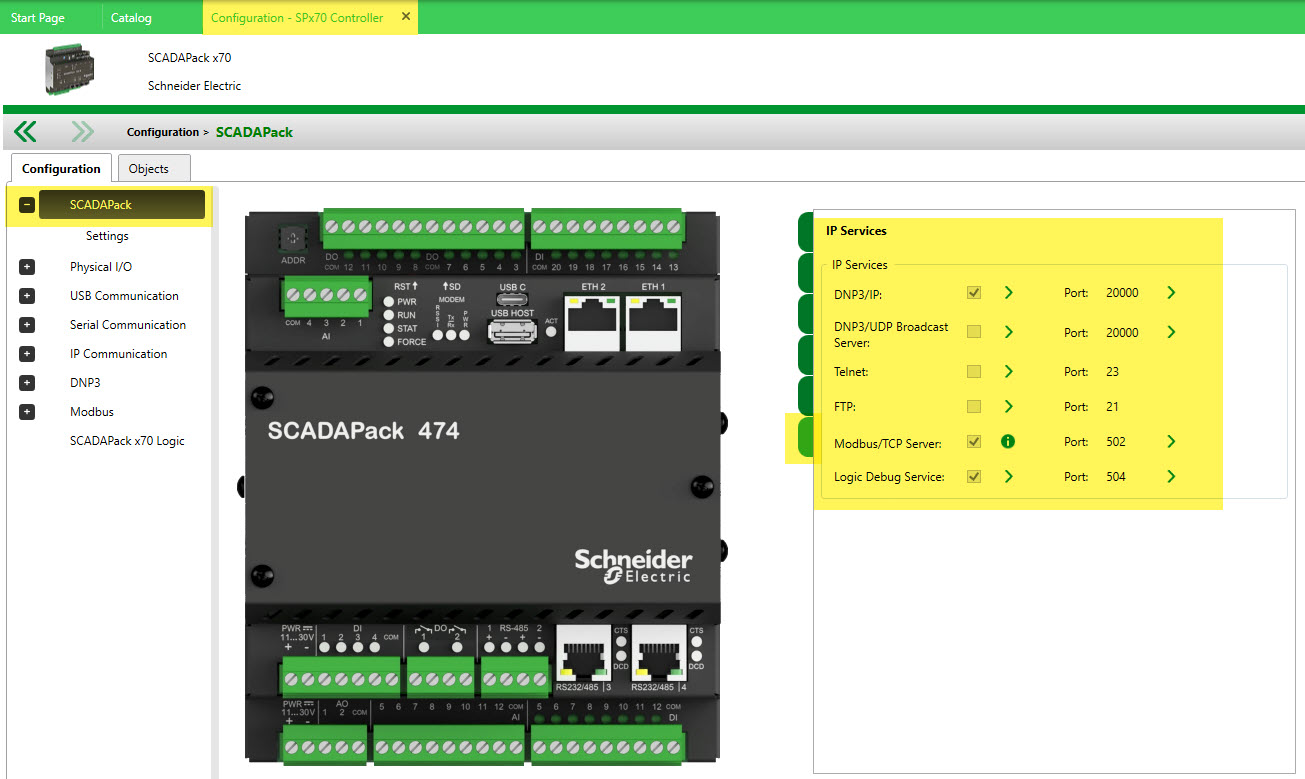This screenshot has height=779, width=1305.
Task: Select DNP3 in the tree
Action: click(x=85, y=383)
